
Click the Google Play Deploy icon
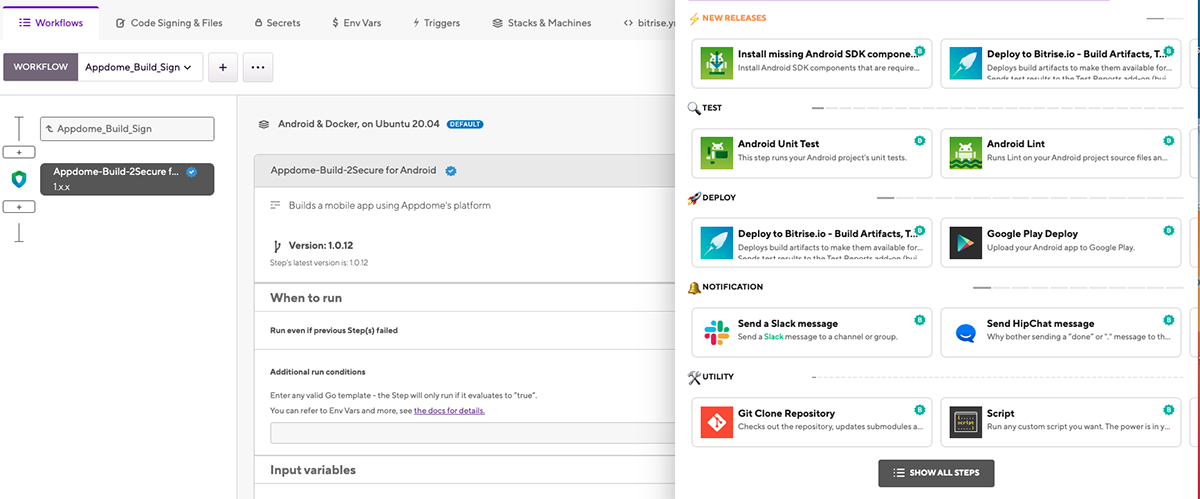pos(966,242)
